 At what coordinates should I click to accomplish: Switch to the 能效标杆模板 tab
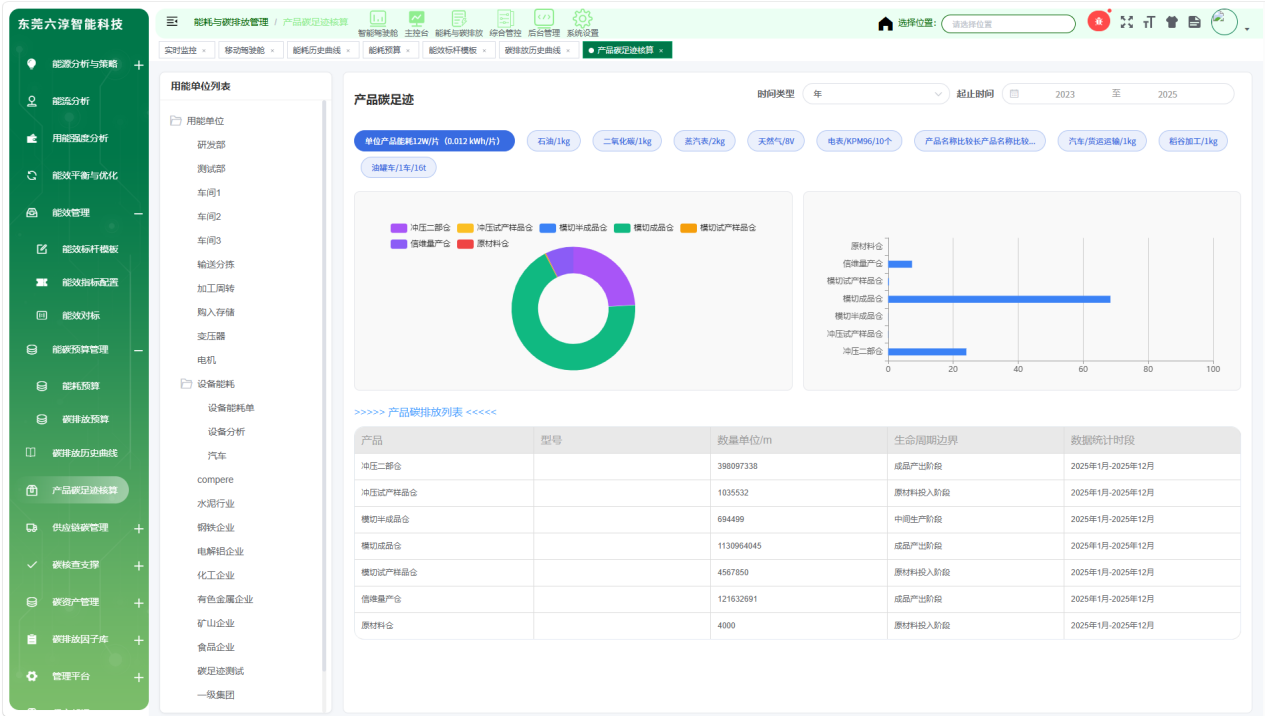coord(458,50)
